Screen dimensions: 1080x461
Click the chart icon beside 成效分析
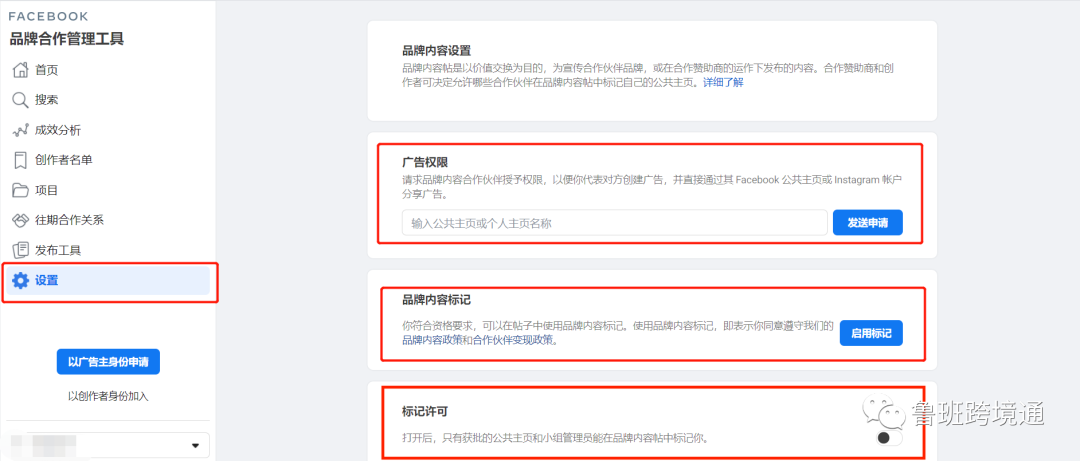point(21,130)
